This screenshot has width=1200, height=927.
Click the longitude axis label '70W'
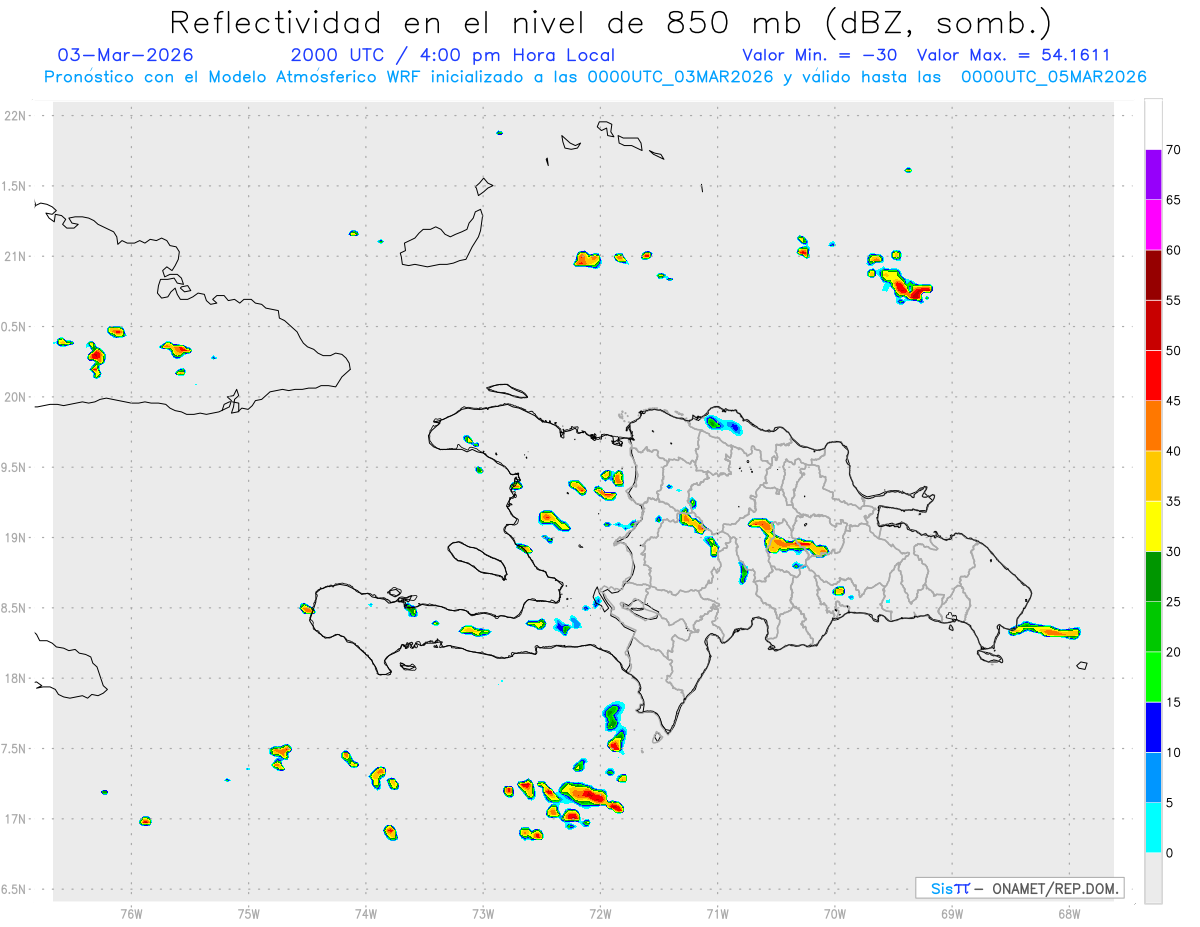[834, 913]
